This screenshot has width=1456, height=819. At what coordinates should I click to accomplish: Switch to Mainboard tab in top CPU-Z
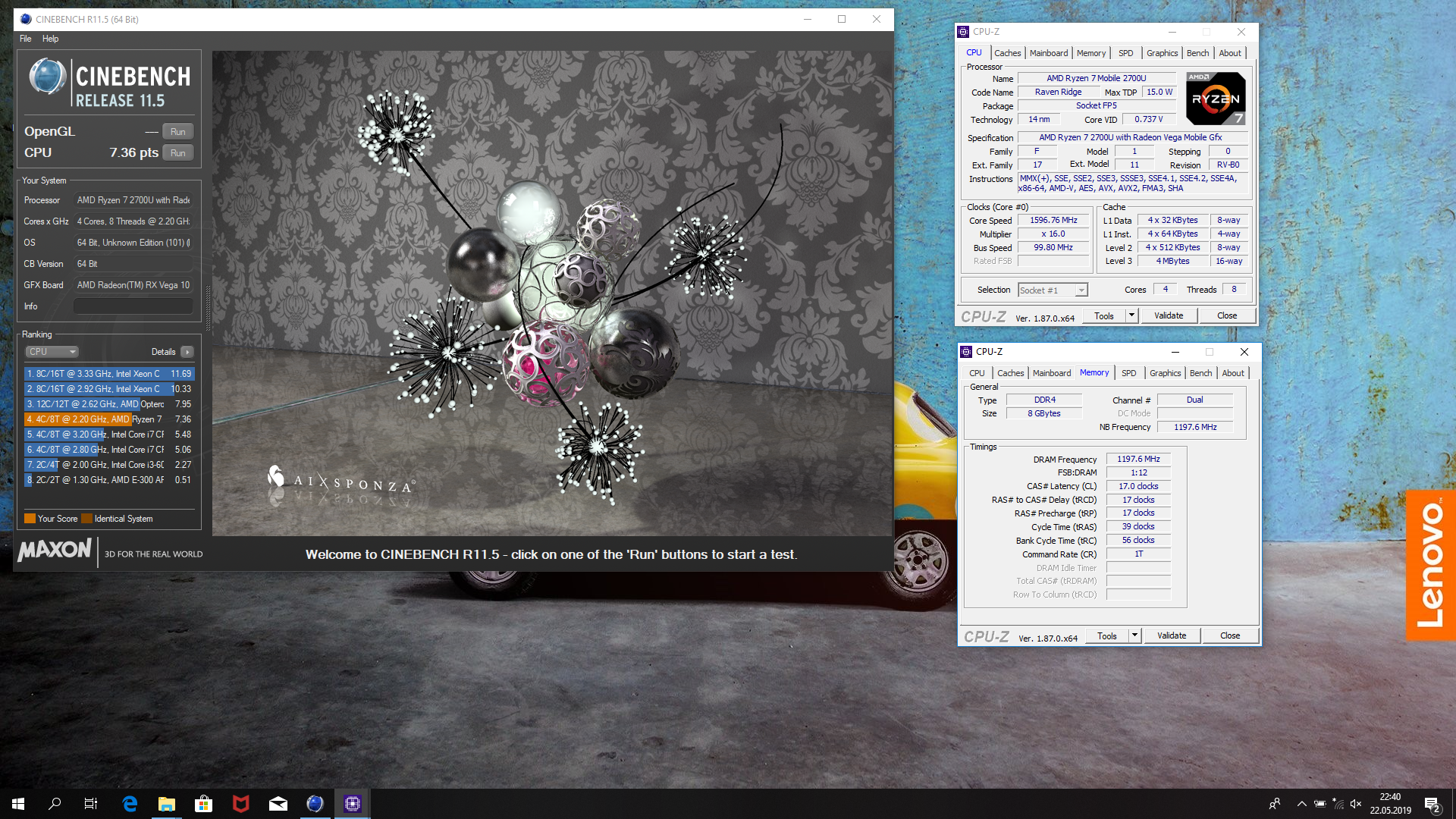[1049, 53]
